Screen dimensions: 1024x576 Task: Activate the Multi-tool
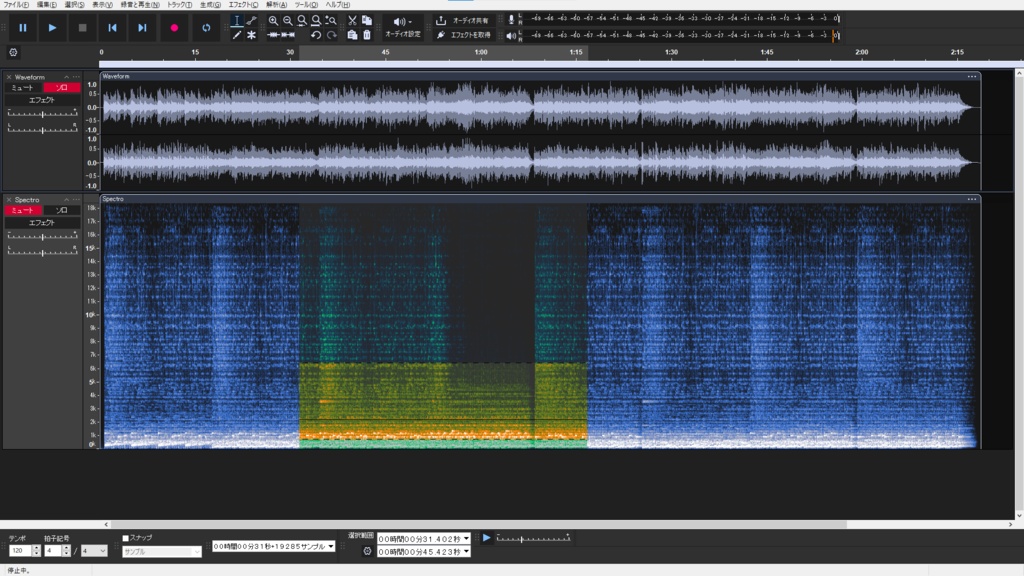coord(251,35)
